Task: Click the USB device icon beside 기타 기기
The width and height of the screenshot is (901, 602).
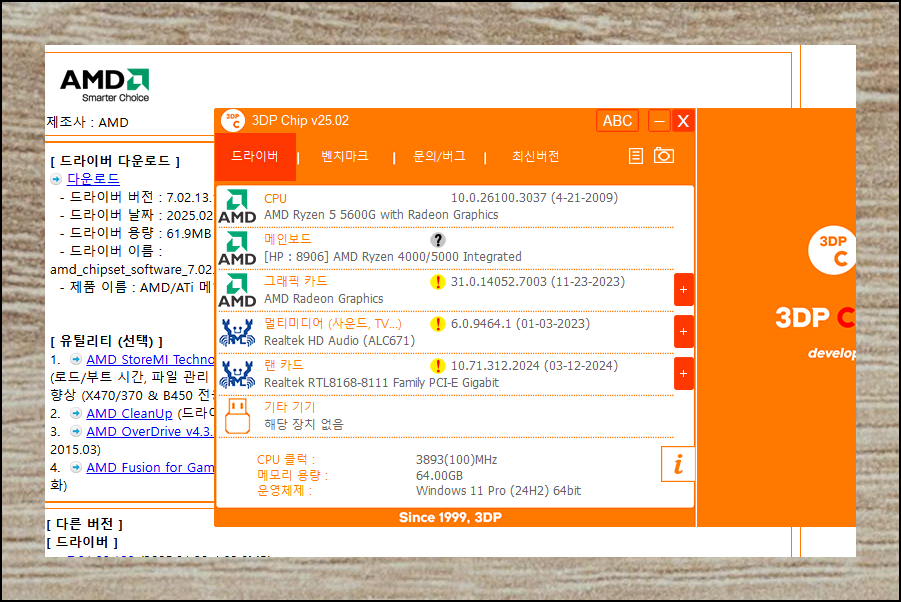Action: tap(237, 416)
